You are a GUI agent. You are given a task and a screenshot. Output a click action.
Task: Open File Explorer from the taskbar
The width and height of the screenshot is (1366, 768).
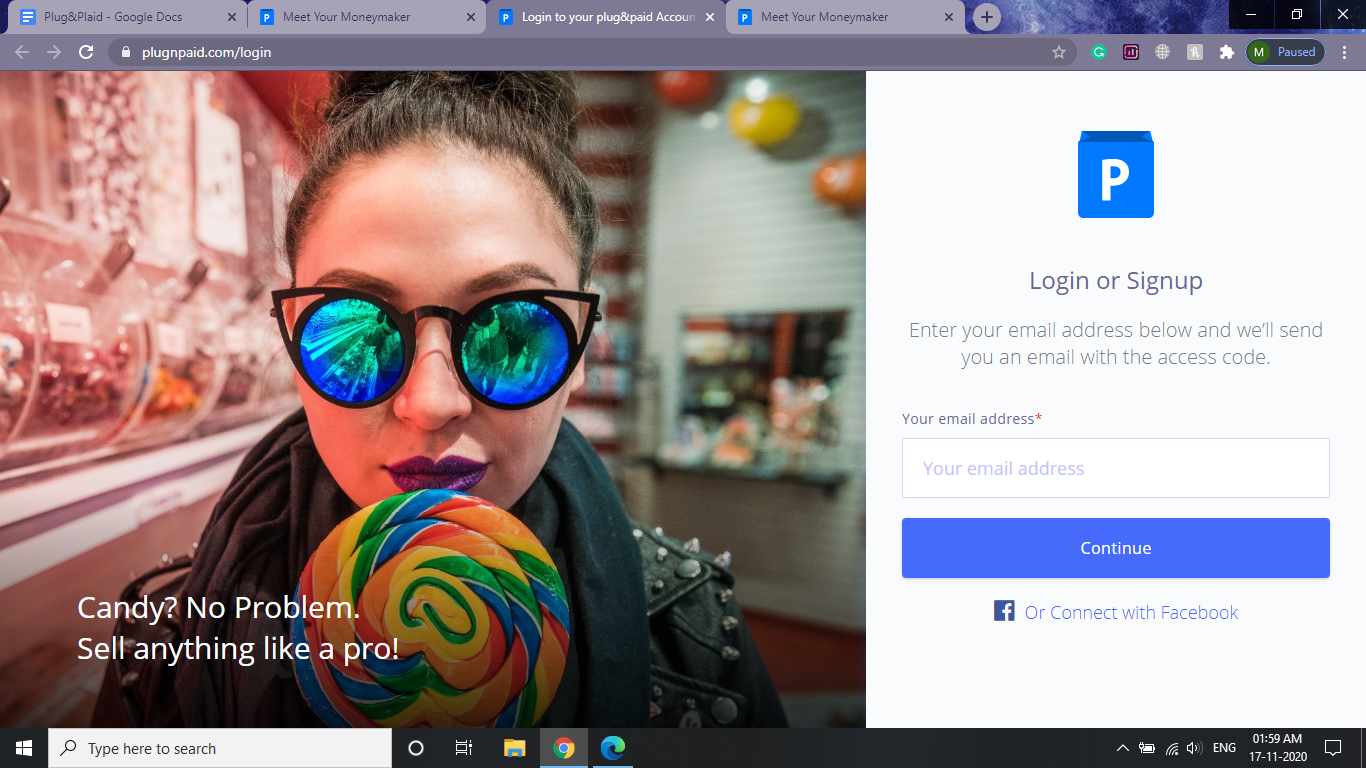point(514,748)
